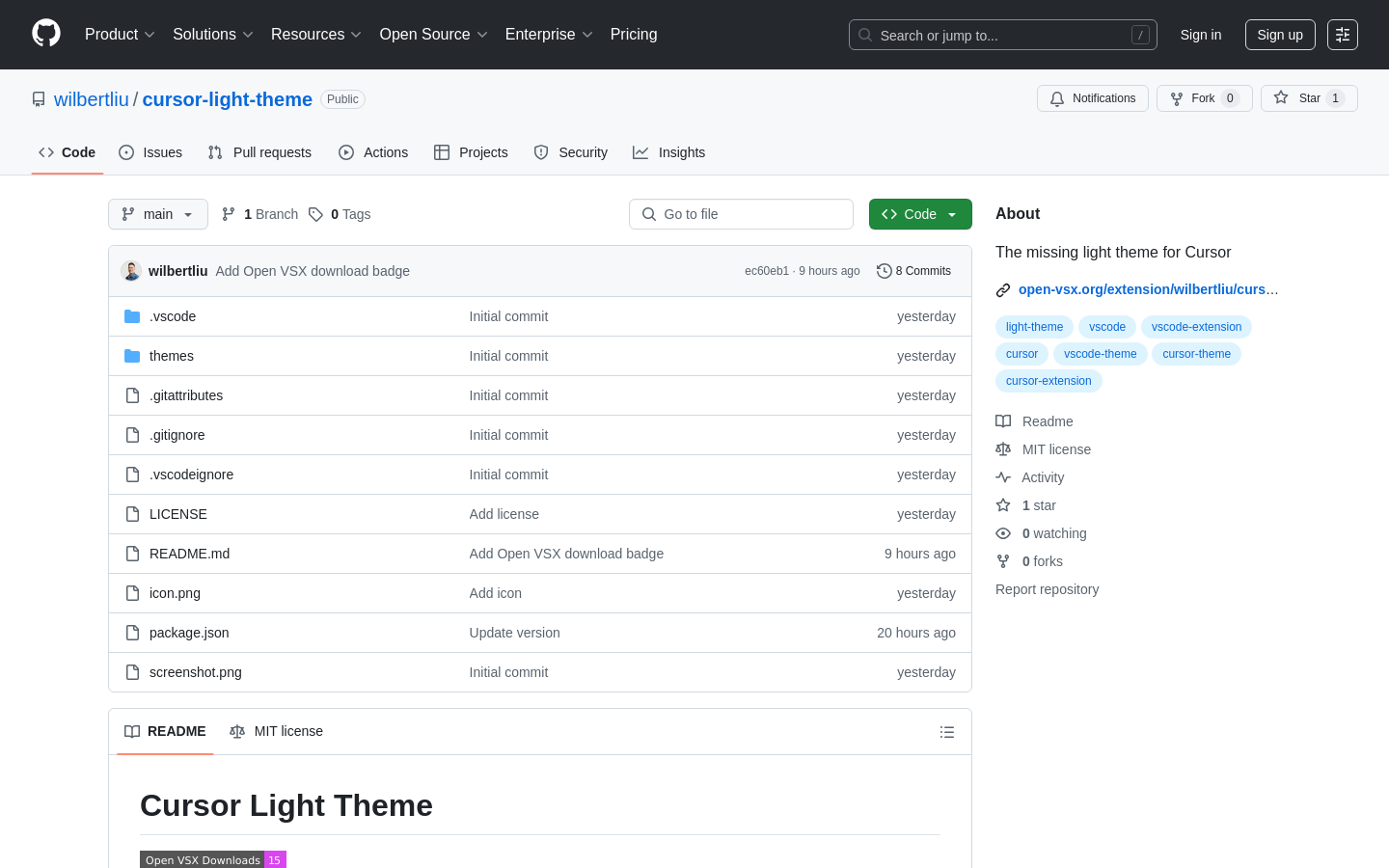Open package.json file
The height and width of the screenshot is (868, 1389).
point(189,633)
